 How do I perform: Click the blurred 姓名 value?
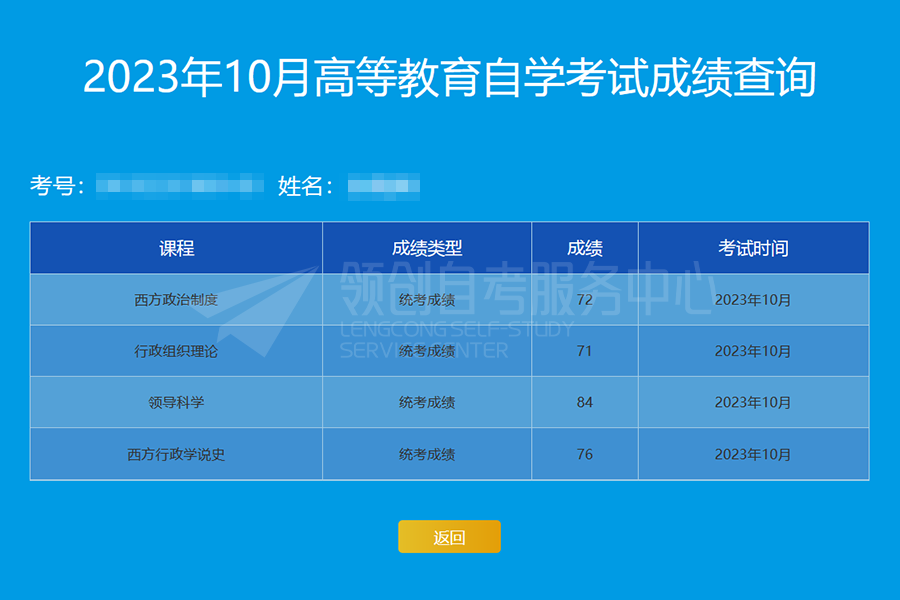(x=383, y=187)
